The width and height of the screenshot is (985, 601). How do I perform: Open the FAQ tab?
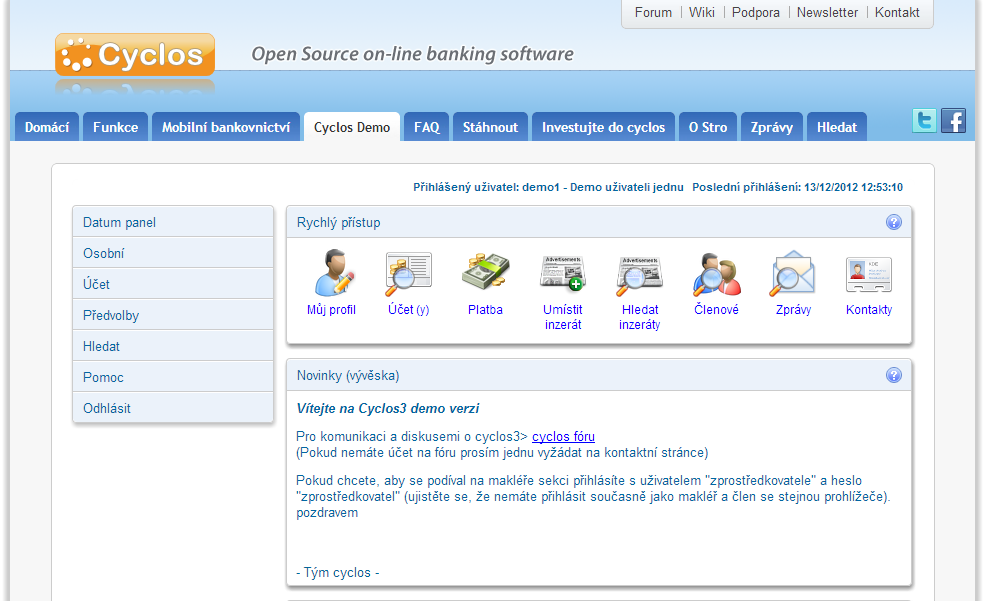pos(427,127)
